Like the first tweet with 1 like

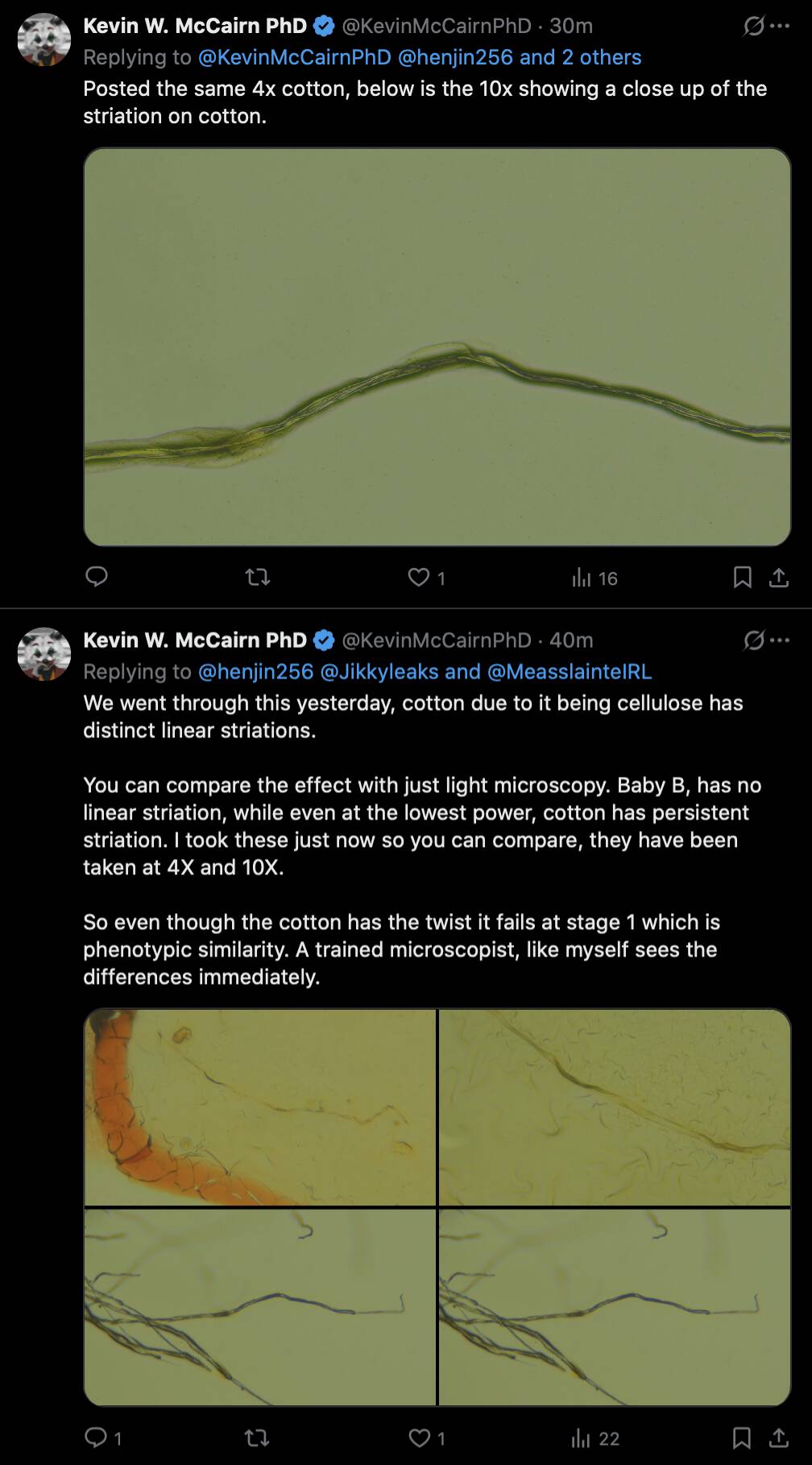point(426,577)
